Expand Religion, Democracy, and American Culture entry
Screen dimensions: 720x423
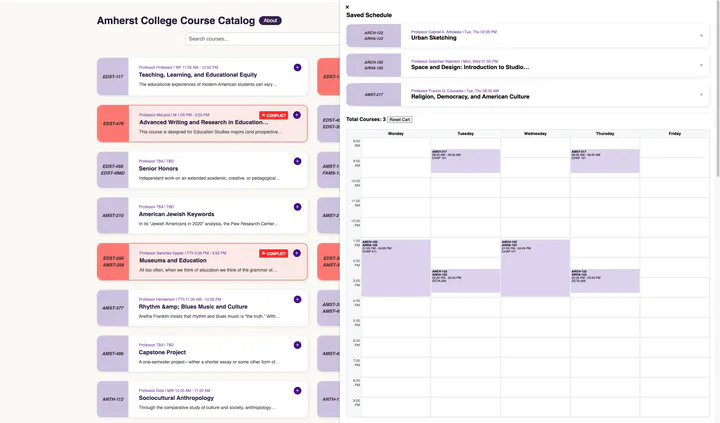[701, 95]
